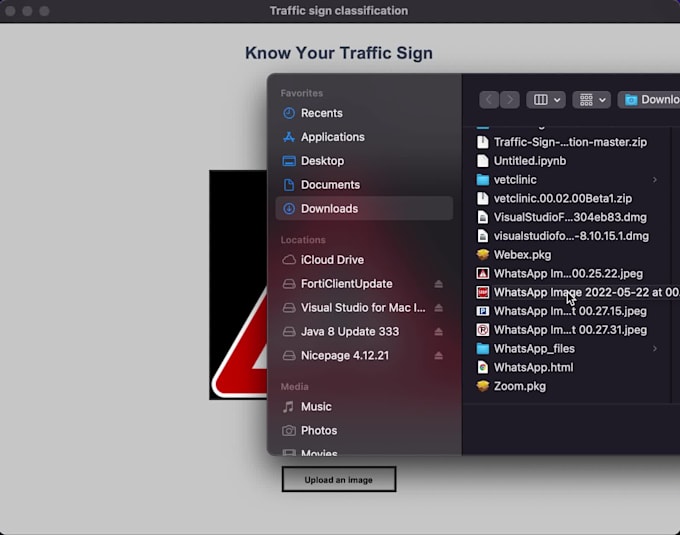Open Visual Studio for Mac volume
The width and height of the screenshot is (680, 535).
363,307
